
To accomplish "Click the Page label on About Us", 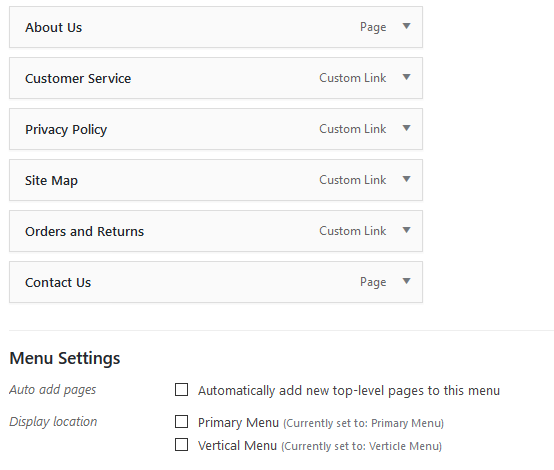I will 373,27.
